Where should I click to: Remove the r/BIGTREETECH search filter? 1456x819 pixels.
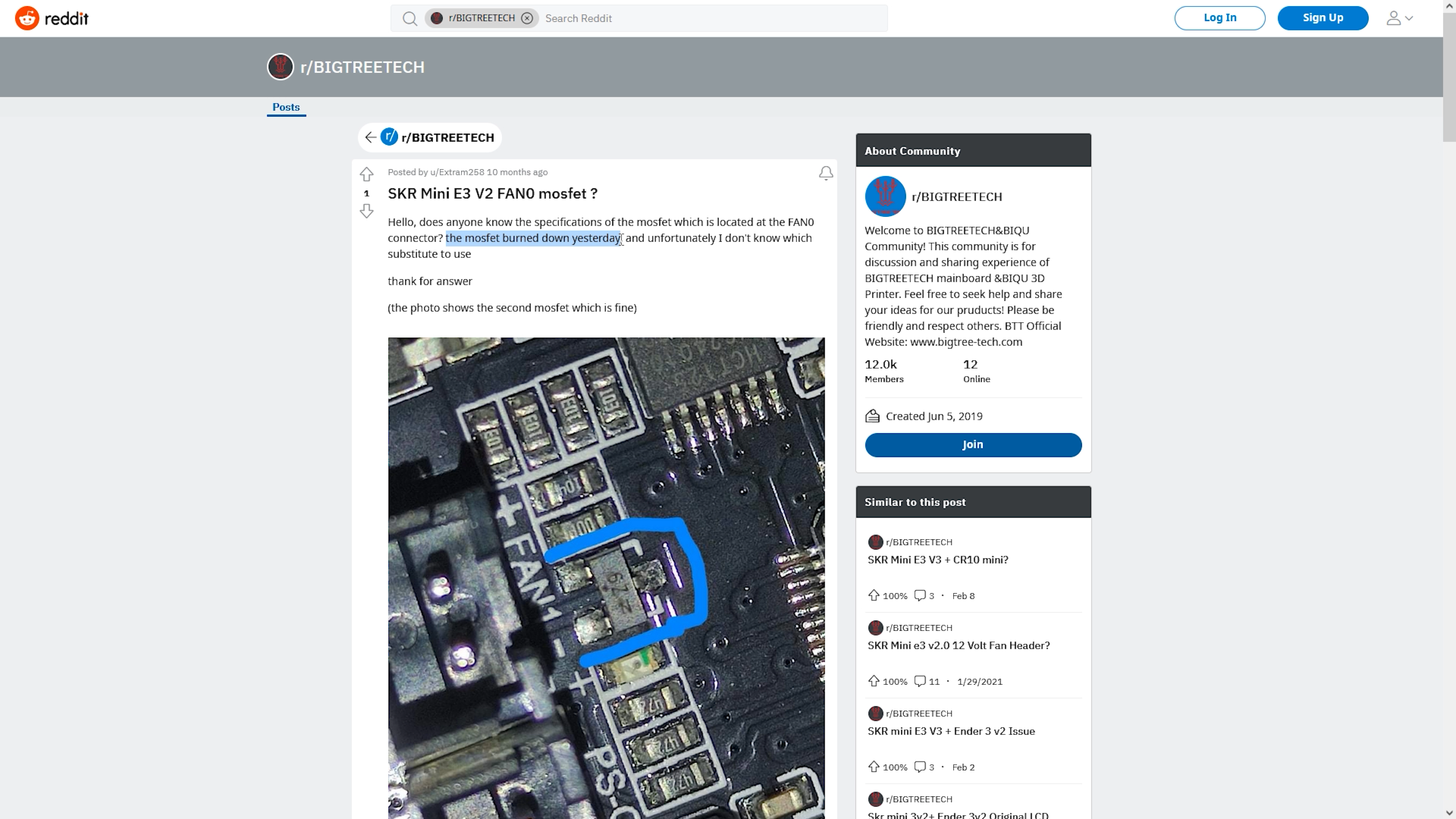pos(527,18)
